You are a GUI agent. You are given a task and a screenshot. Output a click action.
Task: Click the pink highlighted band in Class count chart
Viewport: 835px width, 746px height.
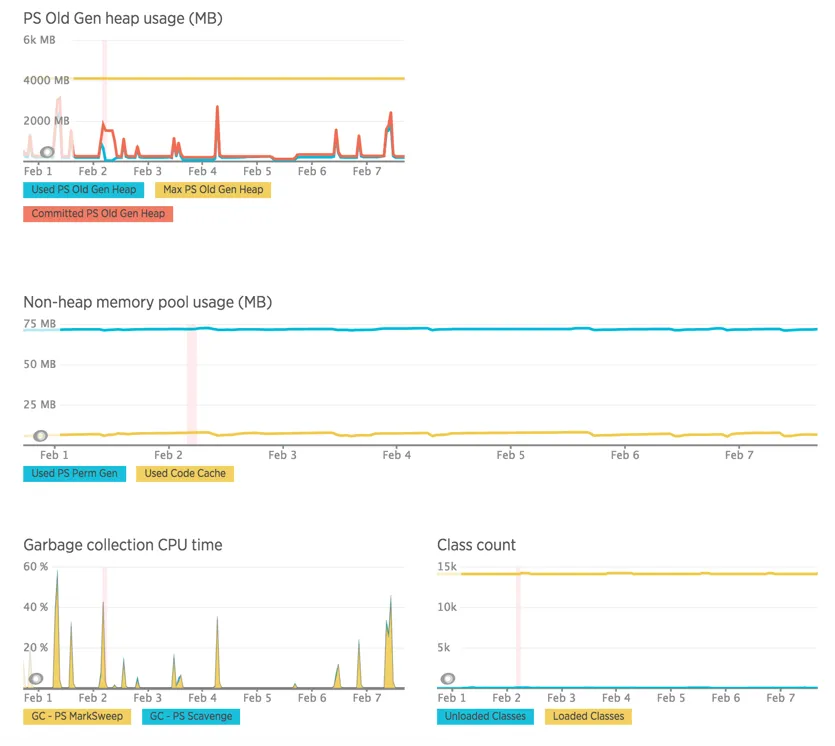point(518,627)
